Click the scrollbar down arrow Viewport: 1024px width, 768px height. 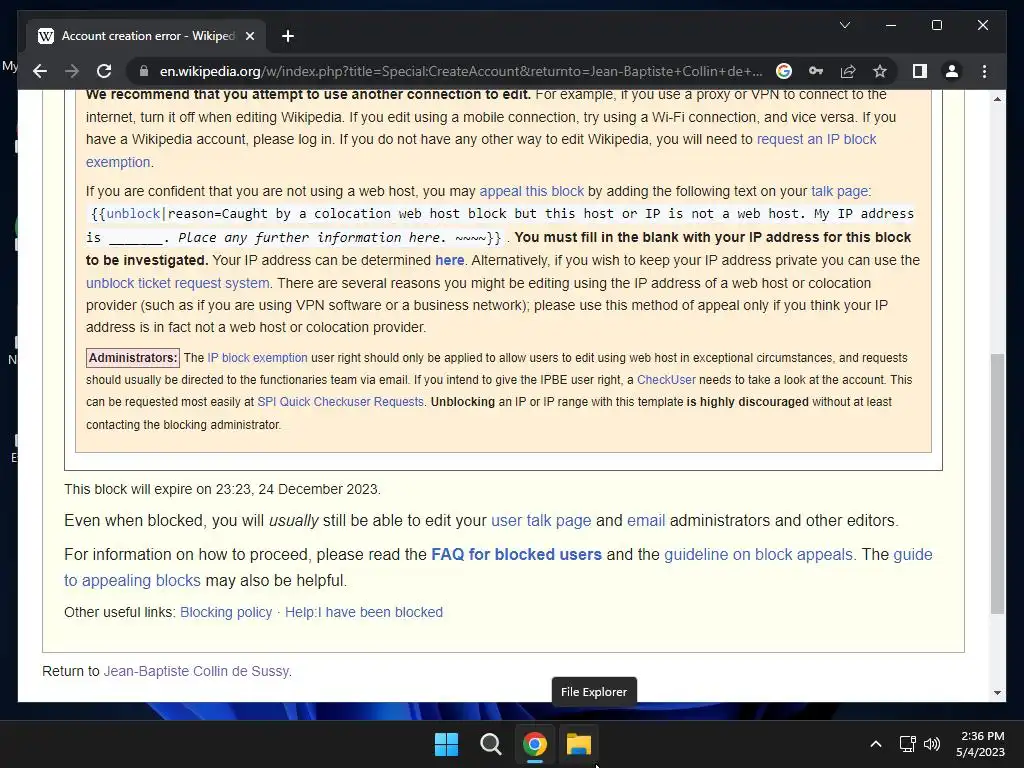[x=997, y=693]
